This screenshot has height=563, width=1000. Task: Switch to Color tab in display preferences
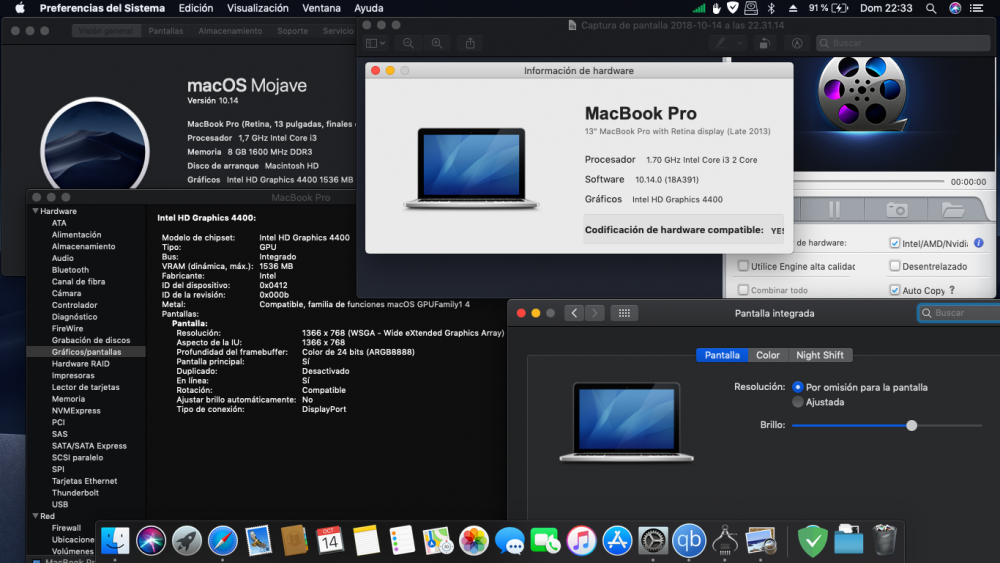tap(768, 355)
